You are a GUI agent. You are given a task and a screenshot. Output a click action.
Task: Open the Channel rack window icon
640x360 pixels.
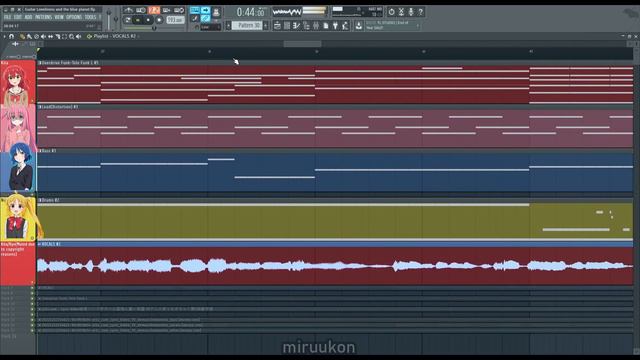[x=296, y=26]
